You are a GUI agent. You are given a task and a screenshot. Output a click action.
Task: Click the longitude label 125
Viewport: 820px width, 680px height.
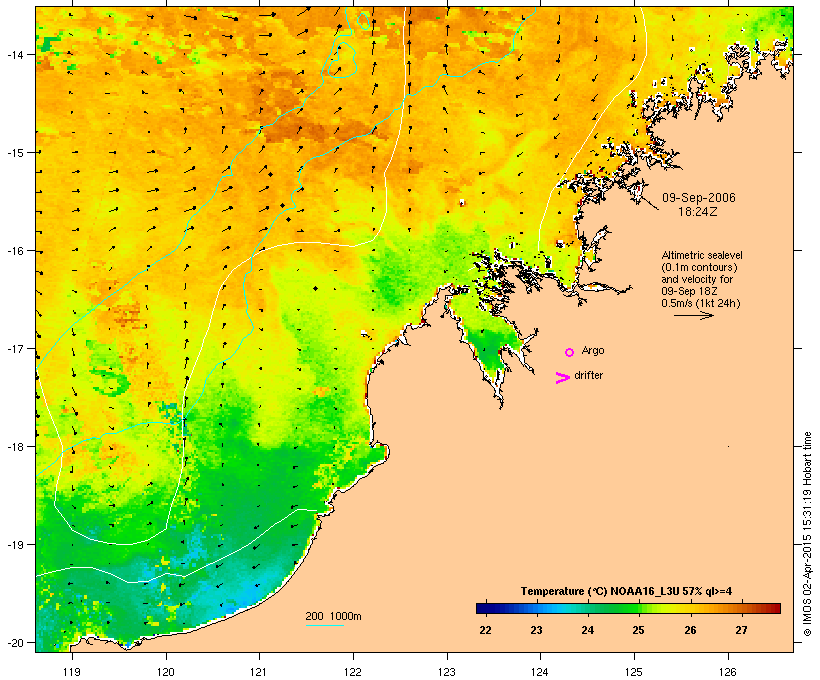pos(634,672)
